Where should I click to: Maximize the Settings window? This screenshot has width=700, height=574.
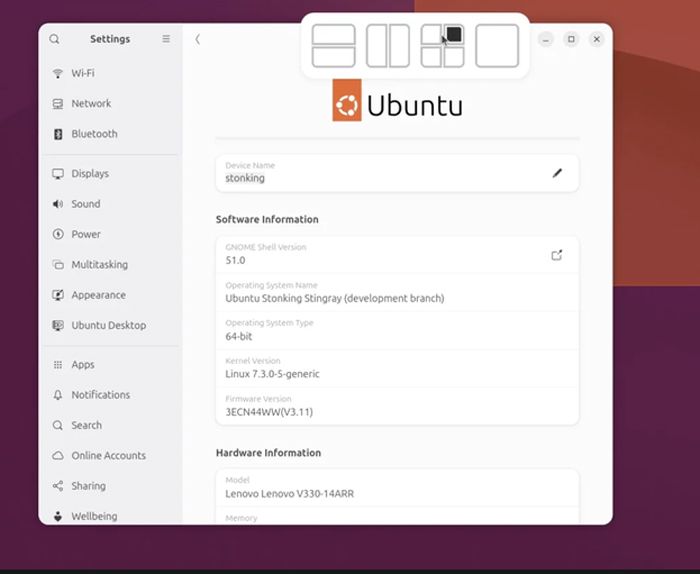click(x=571, y=39)
